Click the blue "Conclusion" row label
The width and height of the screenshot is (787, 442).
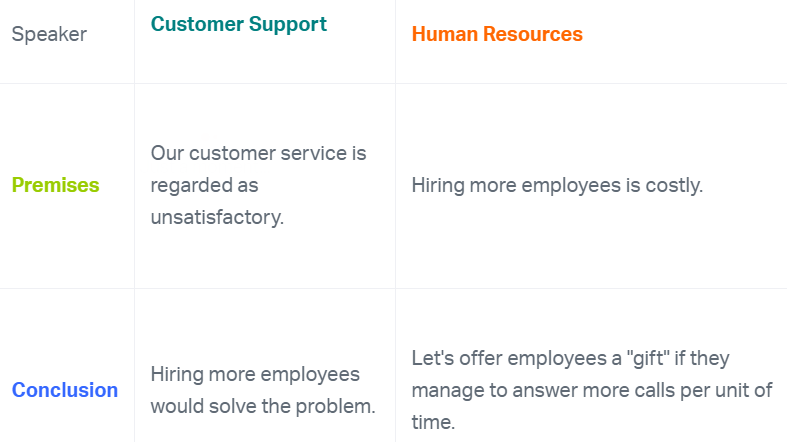(x=65, y=390)
